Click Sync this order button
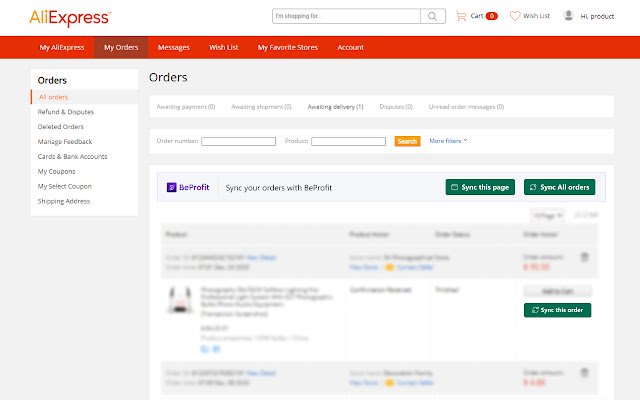This screenshot has height=400, width=640. tap(557, 310)
